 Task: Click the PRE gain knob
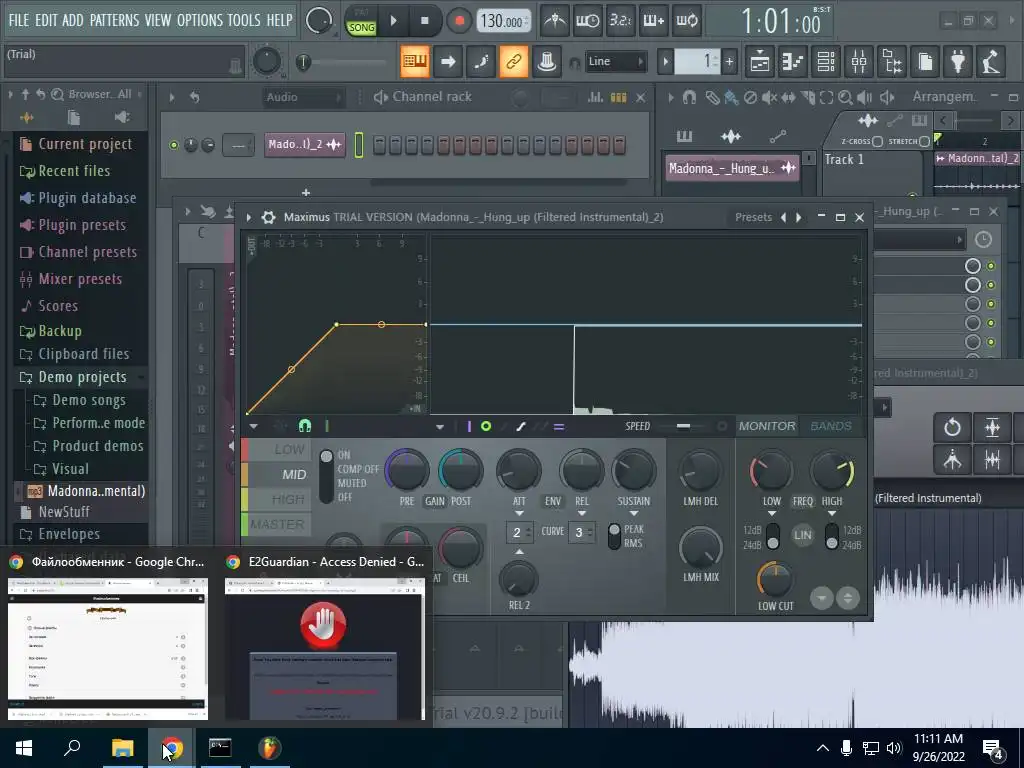[x=406, y=470]
